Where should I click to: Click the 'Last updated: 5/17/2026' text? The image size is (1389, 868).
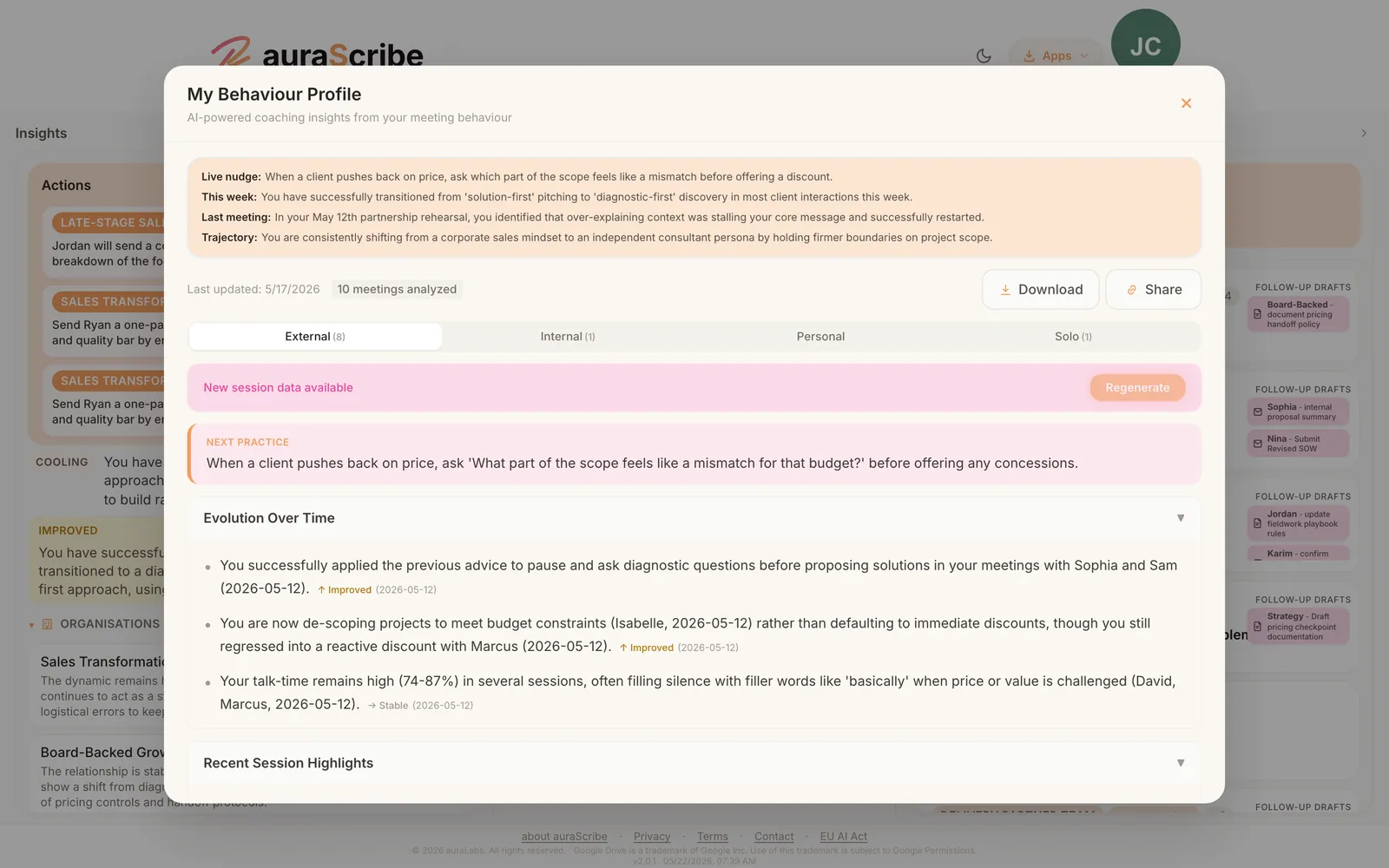[x=253, y=289]
